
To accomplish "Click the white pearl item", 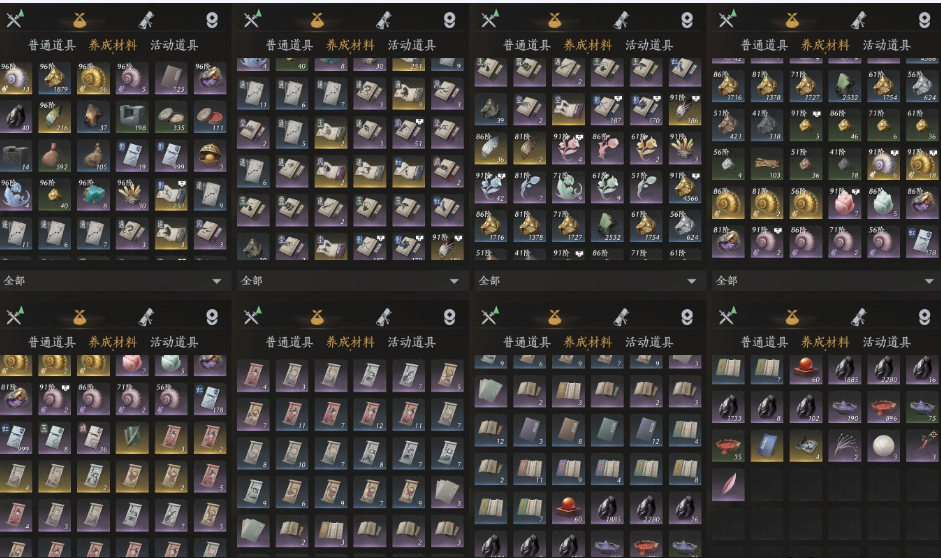I will tap(883, 446).
